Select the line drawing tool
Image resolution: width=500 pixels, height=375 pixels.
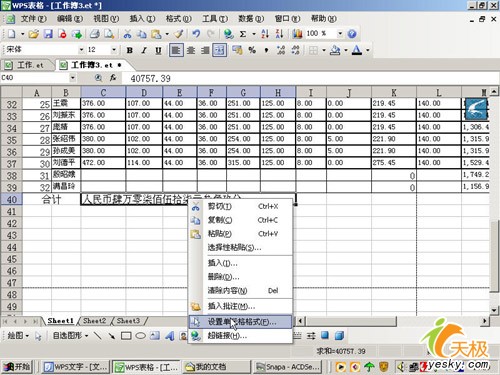pos(97,336)
